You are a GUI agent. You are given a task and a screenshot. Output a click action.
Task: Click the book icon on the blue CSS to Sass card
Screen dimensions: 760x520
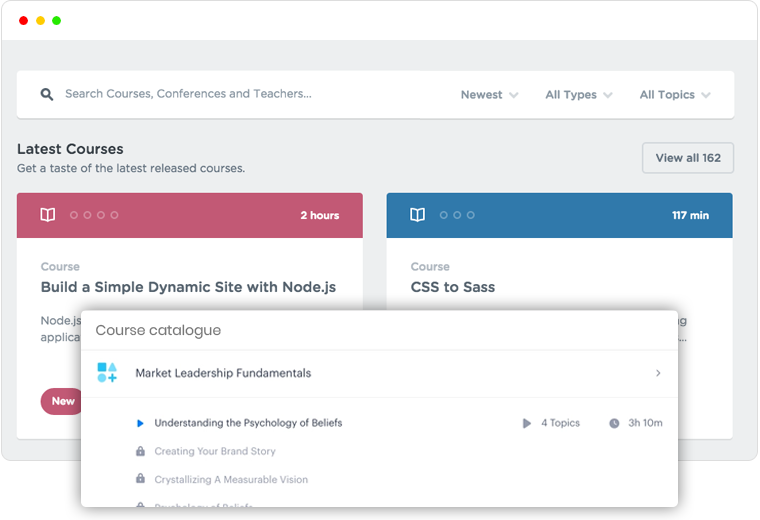click(417, 215)
